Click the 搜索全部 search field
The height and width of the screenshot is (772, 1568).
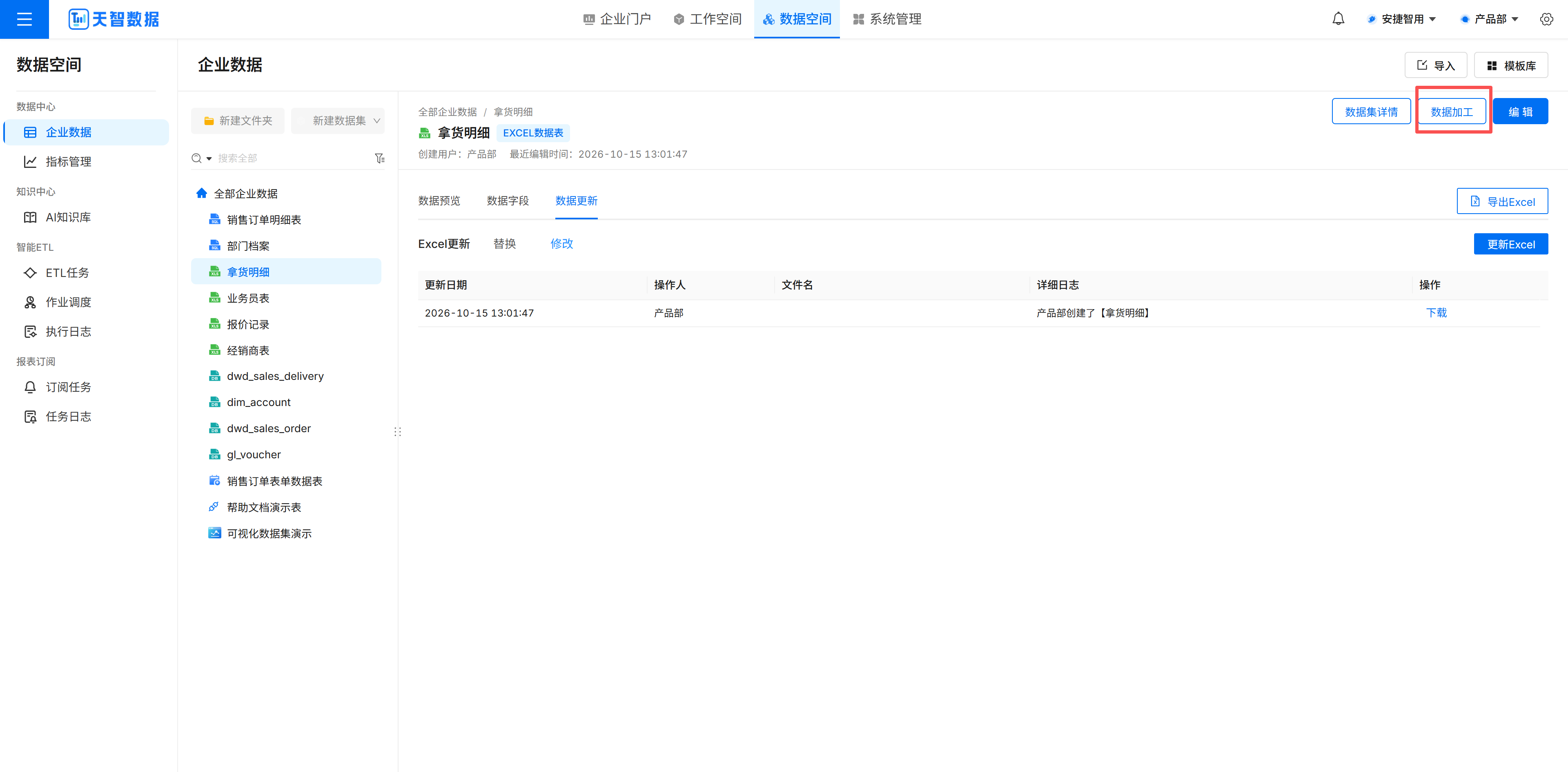[292, 158]
